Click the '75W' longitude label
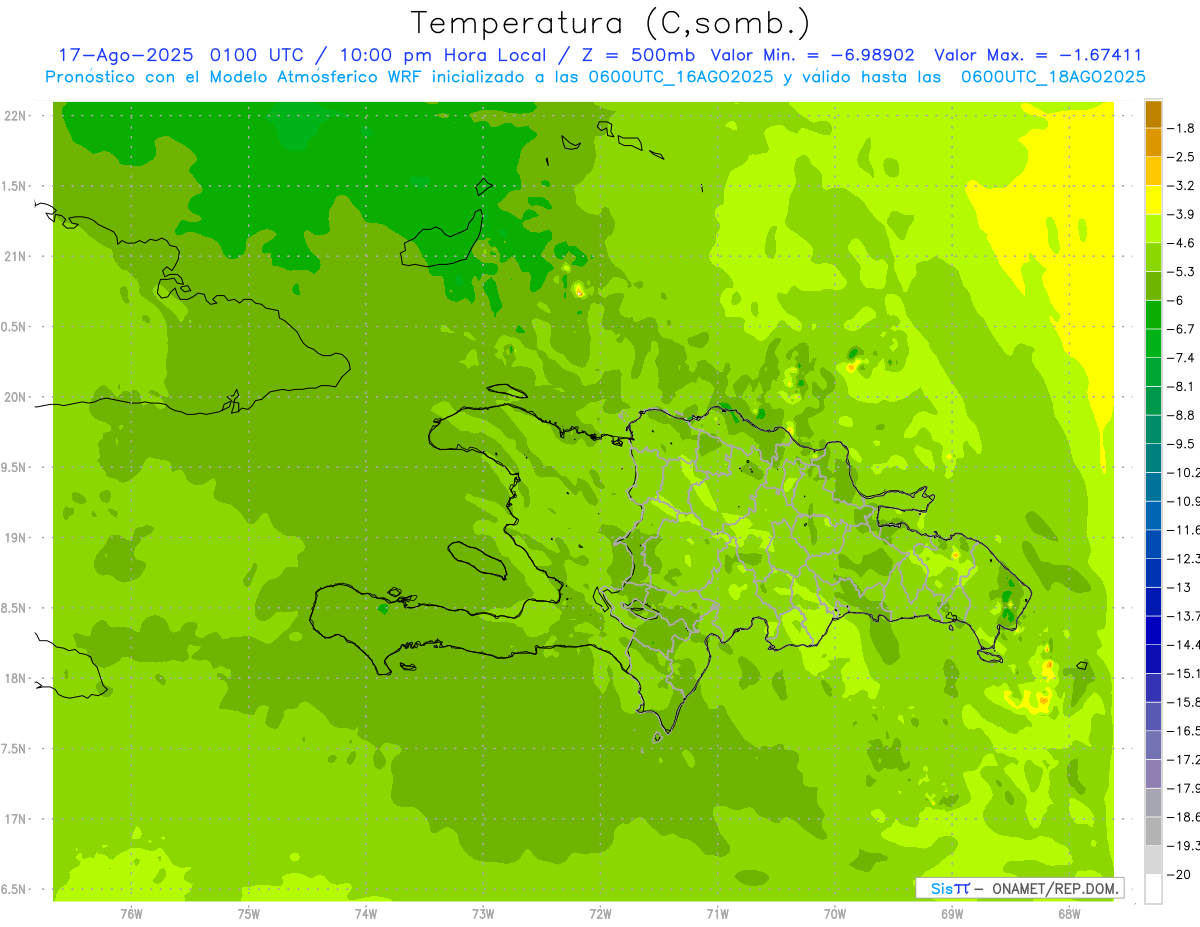This screenshot has width=1200, height=927. [249, 913]
